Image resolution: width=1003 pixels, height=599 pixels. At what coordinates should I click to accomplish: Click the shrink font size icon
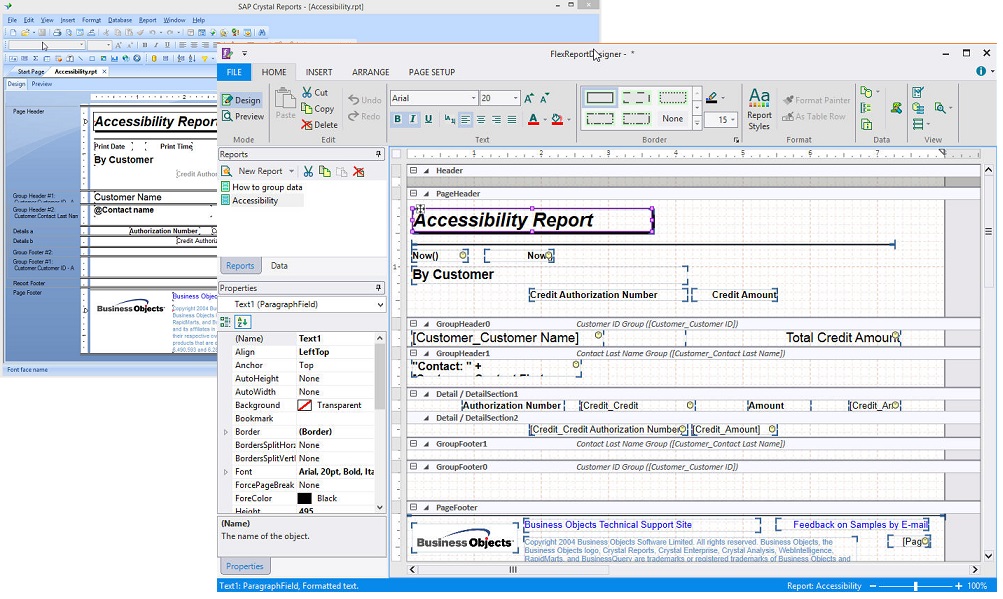coord(544,98)
